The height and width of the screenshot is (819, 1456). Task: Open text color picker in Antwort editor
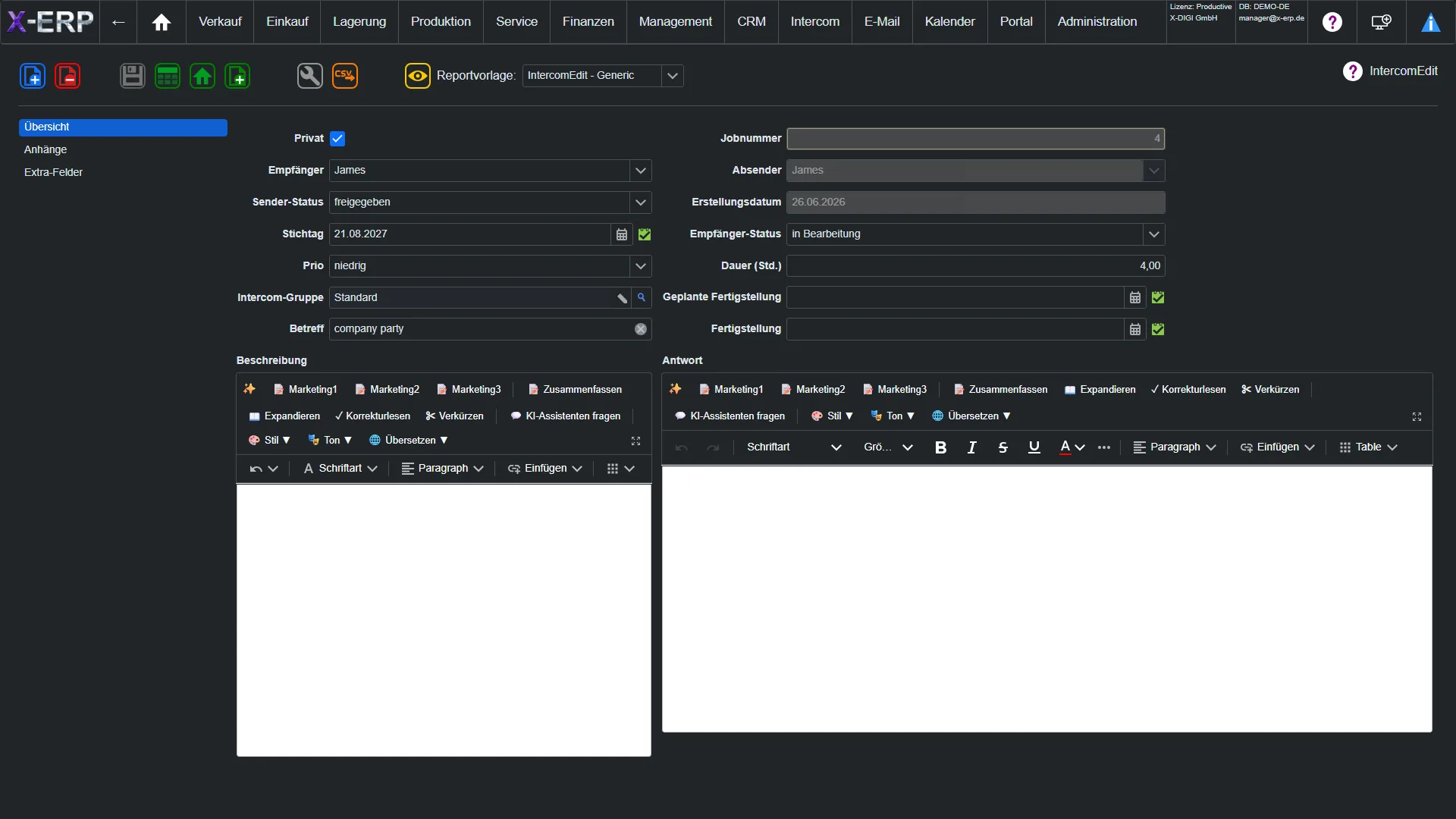(x=1072, y=447)
